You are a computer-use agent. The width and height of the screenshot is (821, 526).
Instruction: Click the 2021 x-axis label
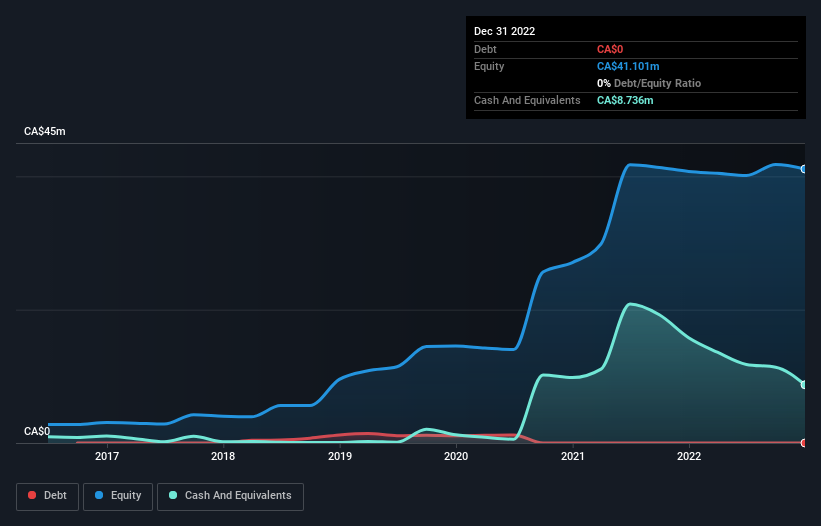click(573, 456)
